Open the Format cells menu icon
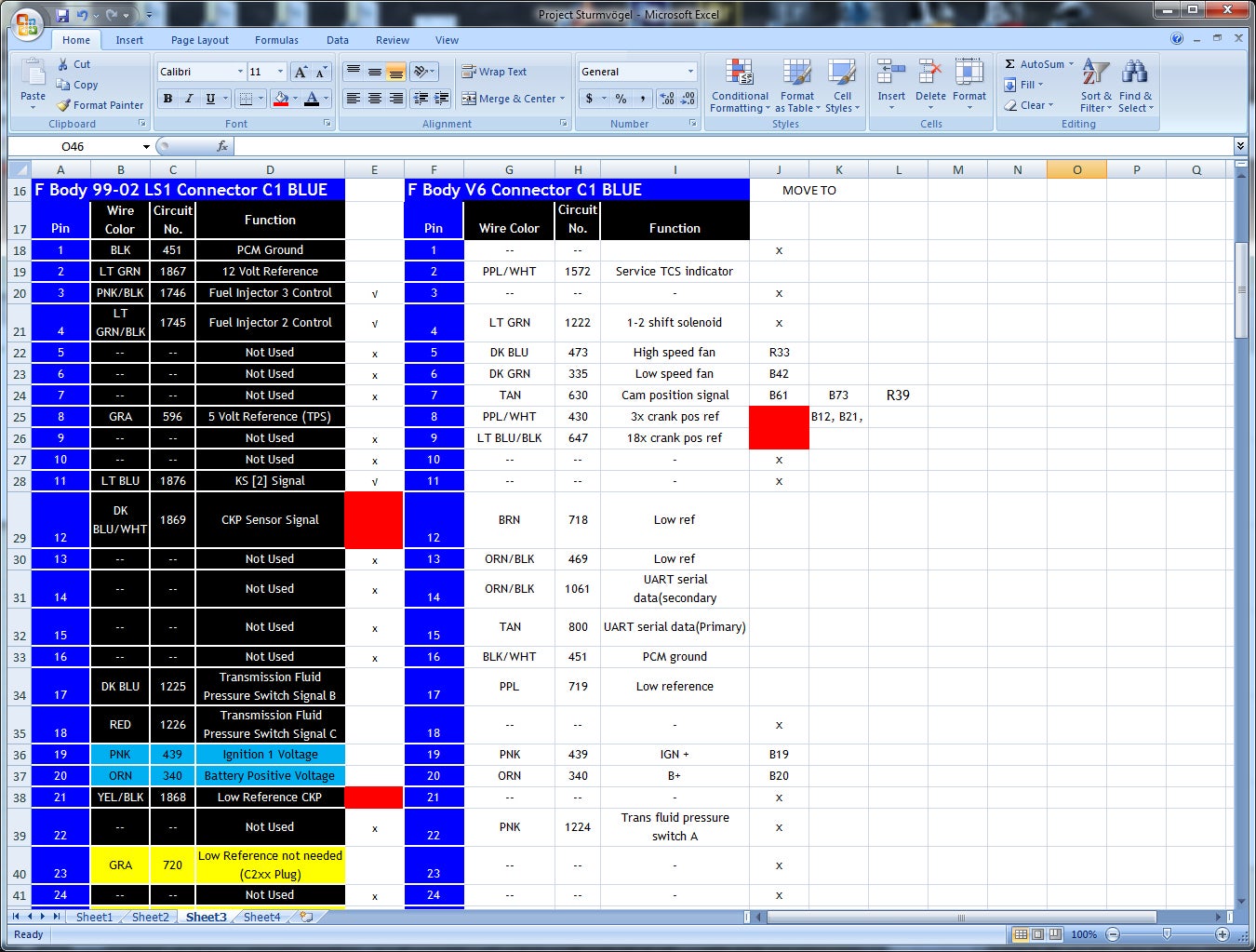Viewport: 1256px width, 952px height. pos(969,73)
